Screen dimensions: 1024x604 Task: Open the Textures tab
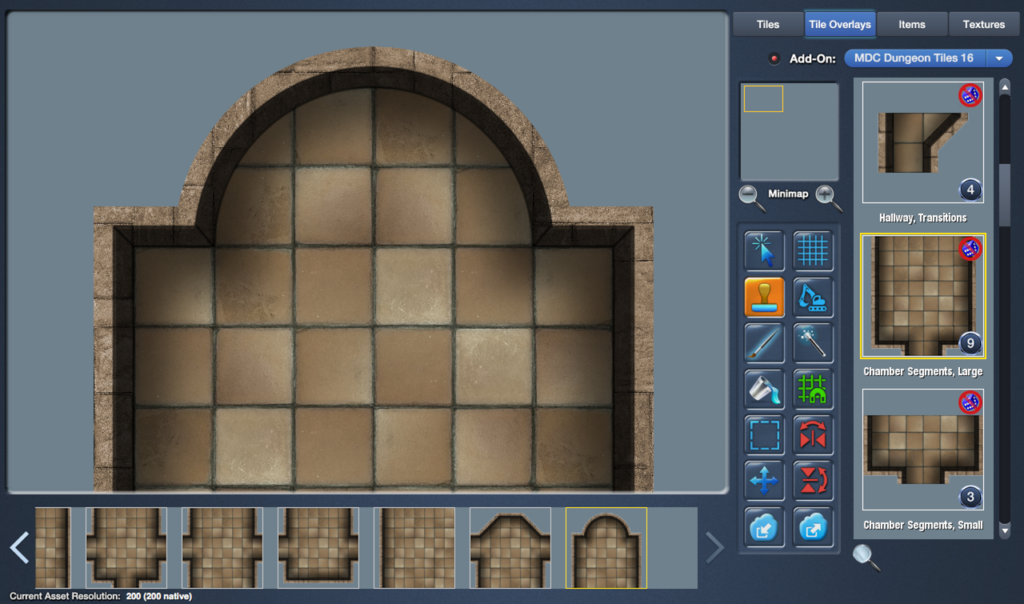pyautogui.click(x=984, y=24)
